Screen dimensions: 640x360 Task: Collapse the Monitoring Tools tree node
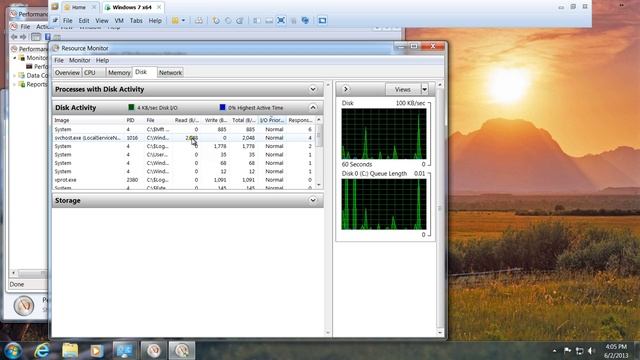(15, 58)
